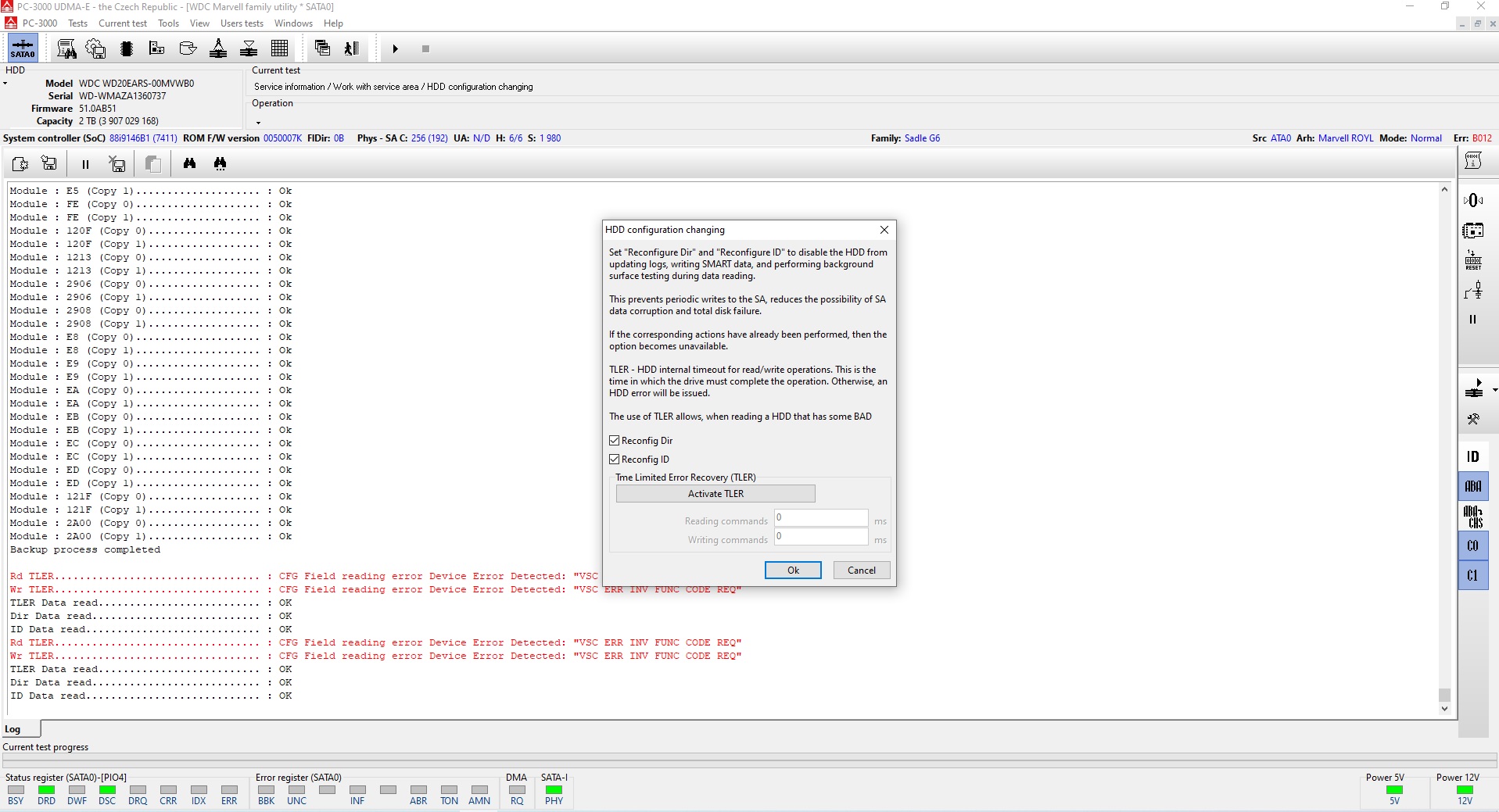
Task: Click the ID button in right sidebar
Action: (x=1472, y=456)
